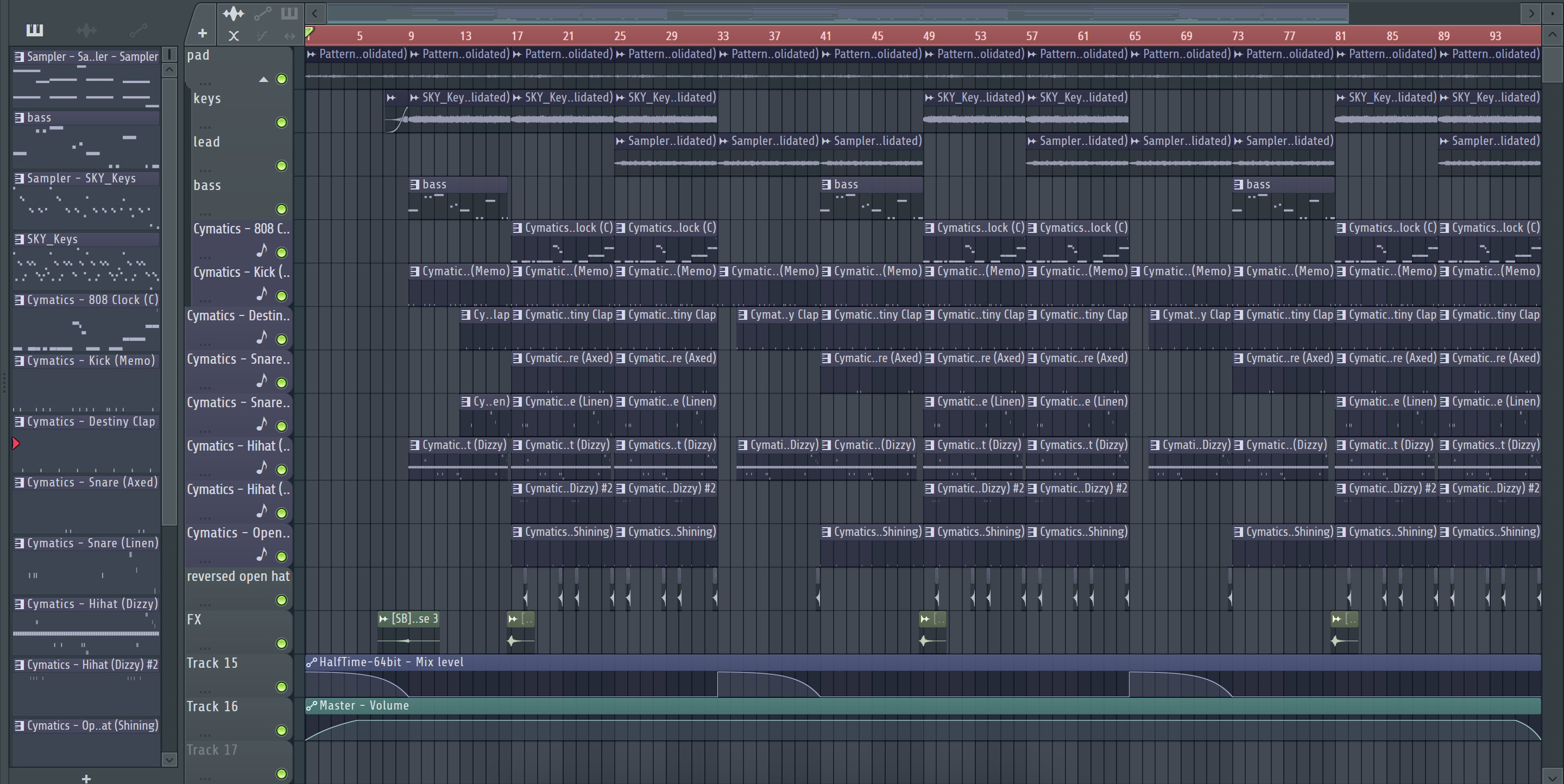1564x784 pixels.
Task: Click the note icon on the Cymatics - 808 track
Action: pyautogui.click(x=262, y=251)
